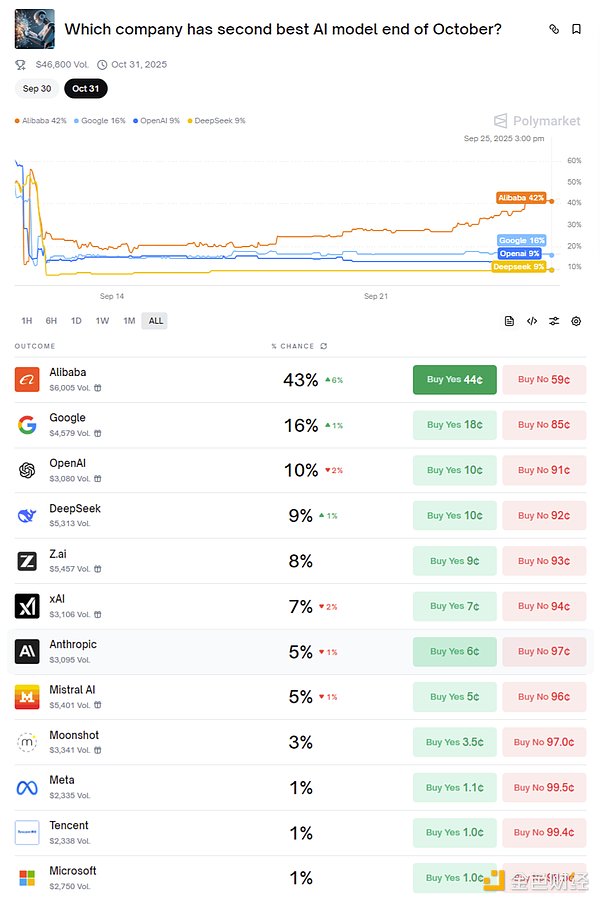Buy Yes 44¢ on Alibaba
The width and height of the screenshot is (600, 902).
click(454, 380)
